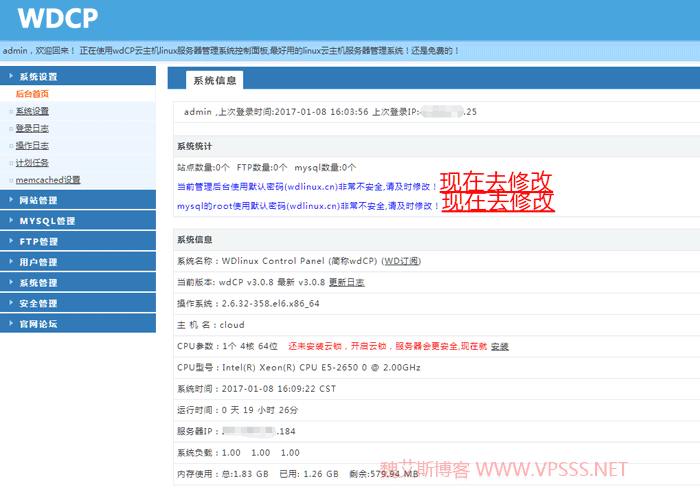
Task: Collapse the 系统设置 sidebar section header
Action: tap(38, 76)
